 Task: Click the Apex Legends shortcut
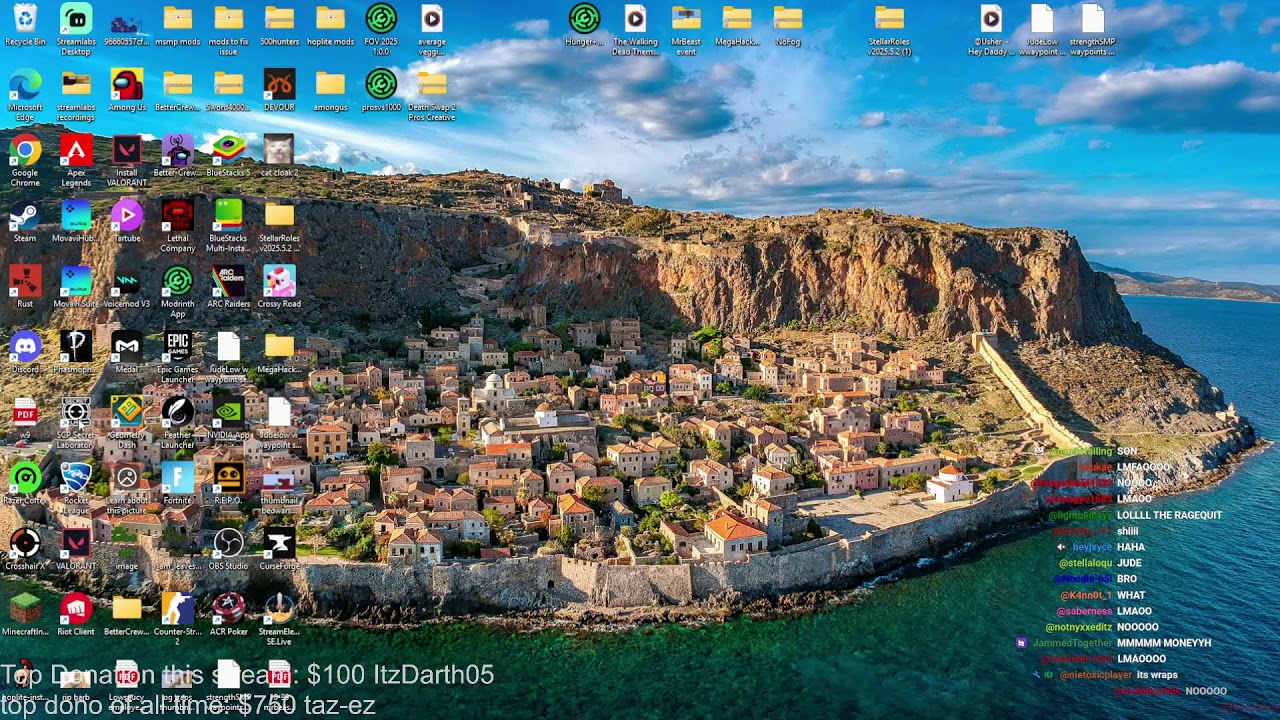[x=76, y=150]
